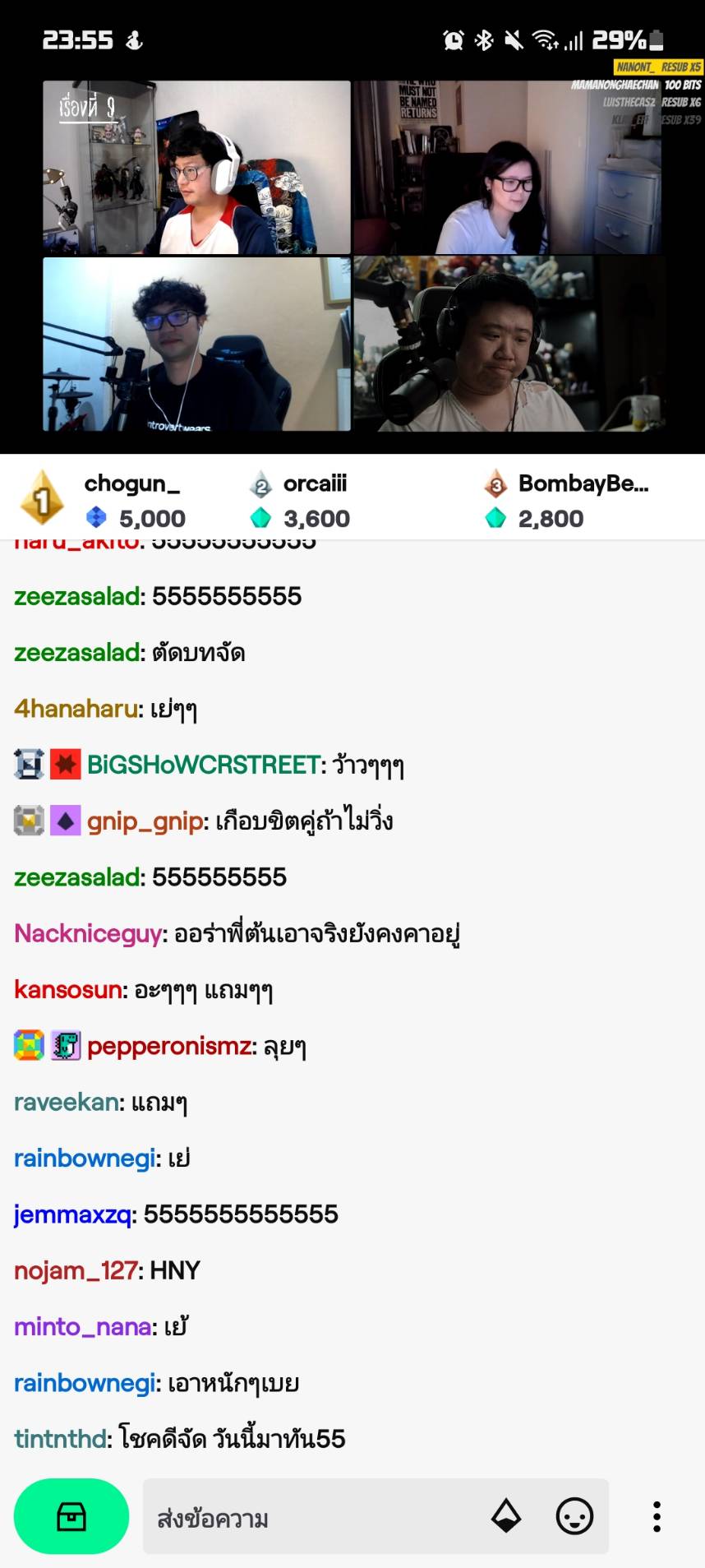Tap the Bits cheer icon in message field
This screenshot has width=705, height=1568.
[x=506, y=1516]
